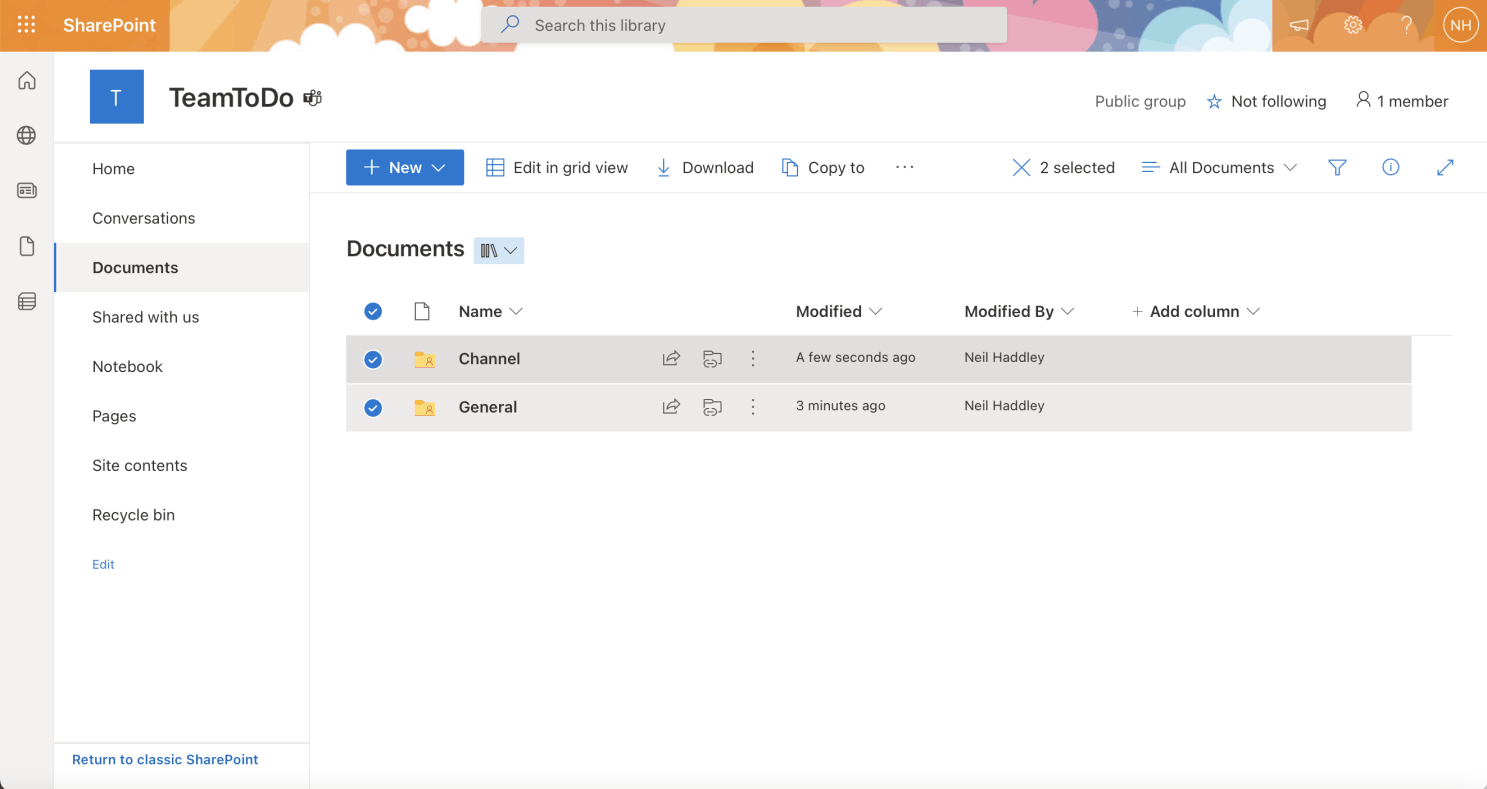This screenshot has width=1487, height=789.
Task: Open the more actions dots for Channel
Action: [x=753, y=358]
